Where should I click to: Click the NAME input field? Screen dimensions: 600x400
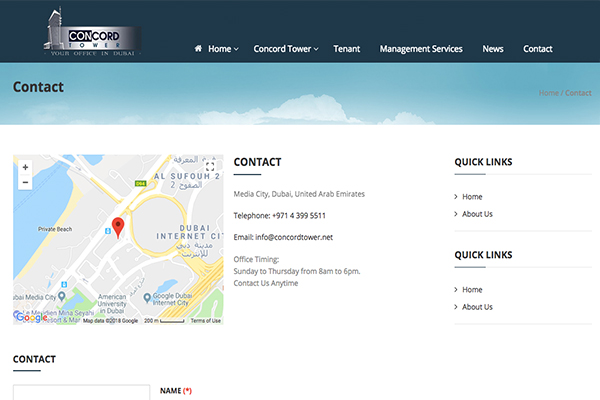(82, 392)
